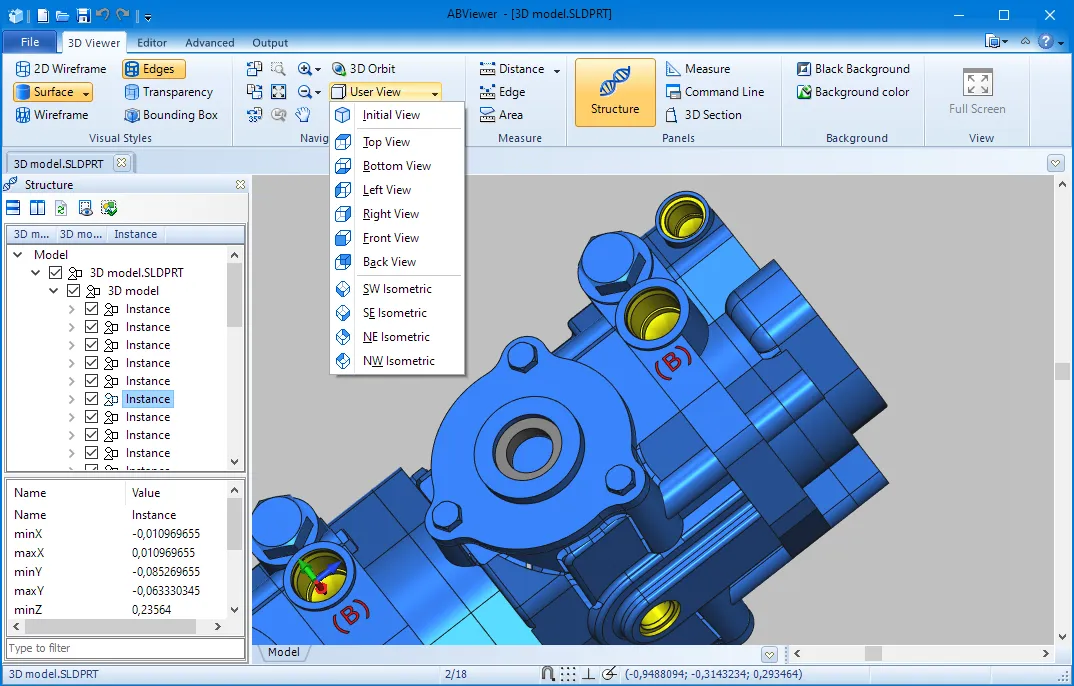The image size is (1074, 686).
Task: Choose Initial View from the menu
Action: [397, 115]
